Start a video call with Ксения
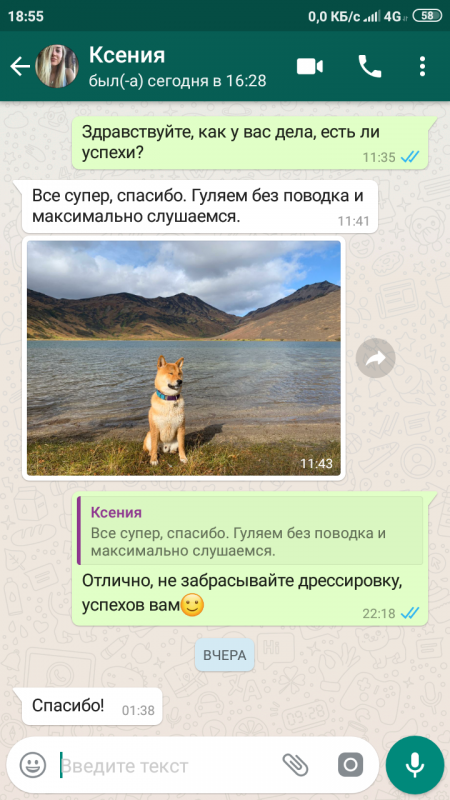450x800 pixels. pos(310,67)
